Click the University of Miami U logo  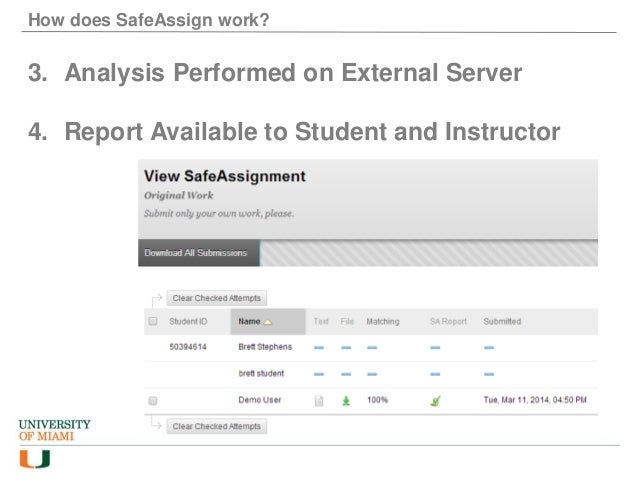pyautogui.click(x=35, y=459)
